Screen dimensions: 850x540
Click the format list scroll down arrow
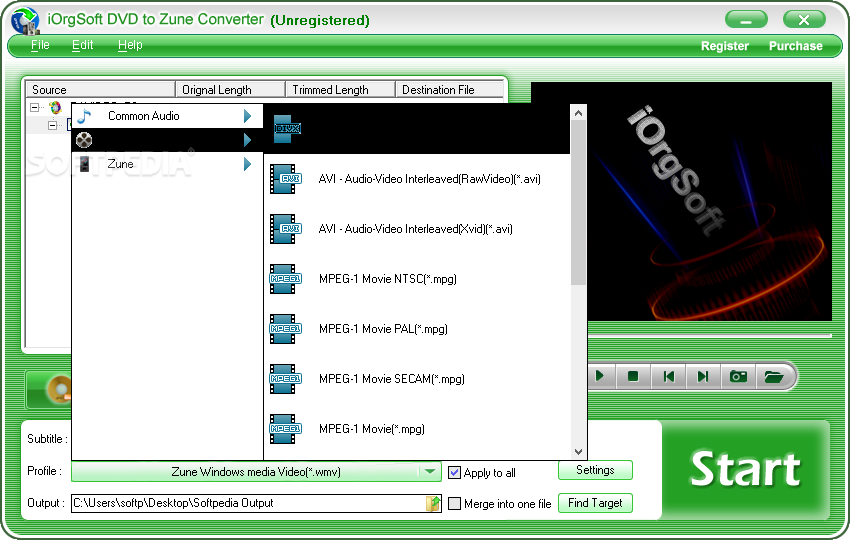pos(578,452)
